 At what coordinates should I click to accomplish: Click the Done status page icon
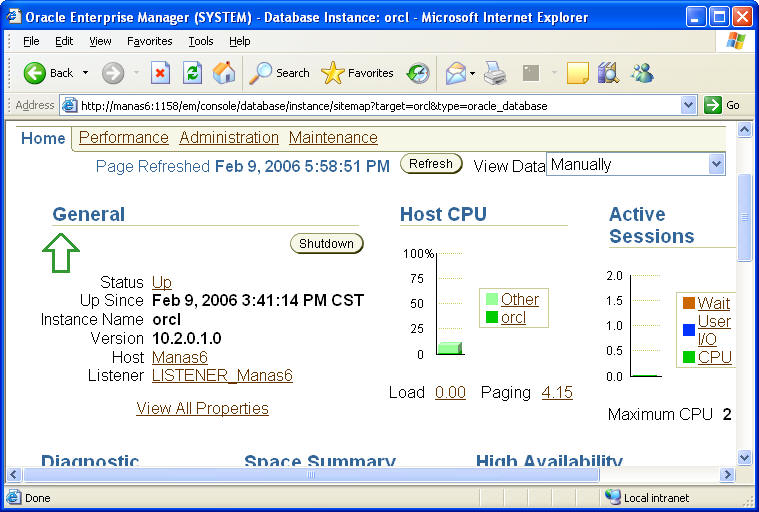14,497
